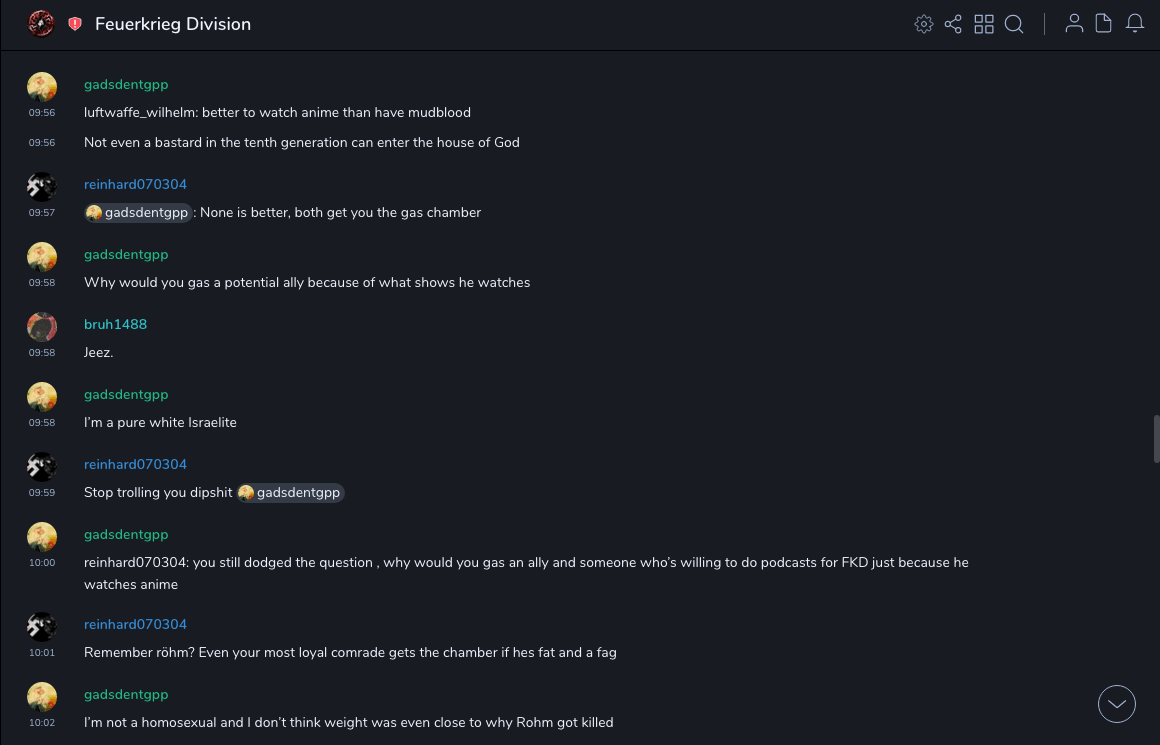
Task: Click the channel title in the header
Action: (x=173, y=24)
